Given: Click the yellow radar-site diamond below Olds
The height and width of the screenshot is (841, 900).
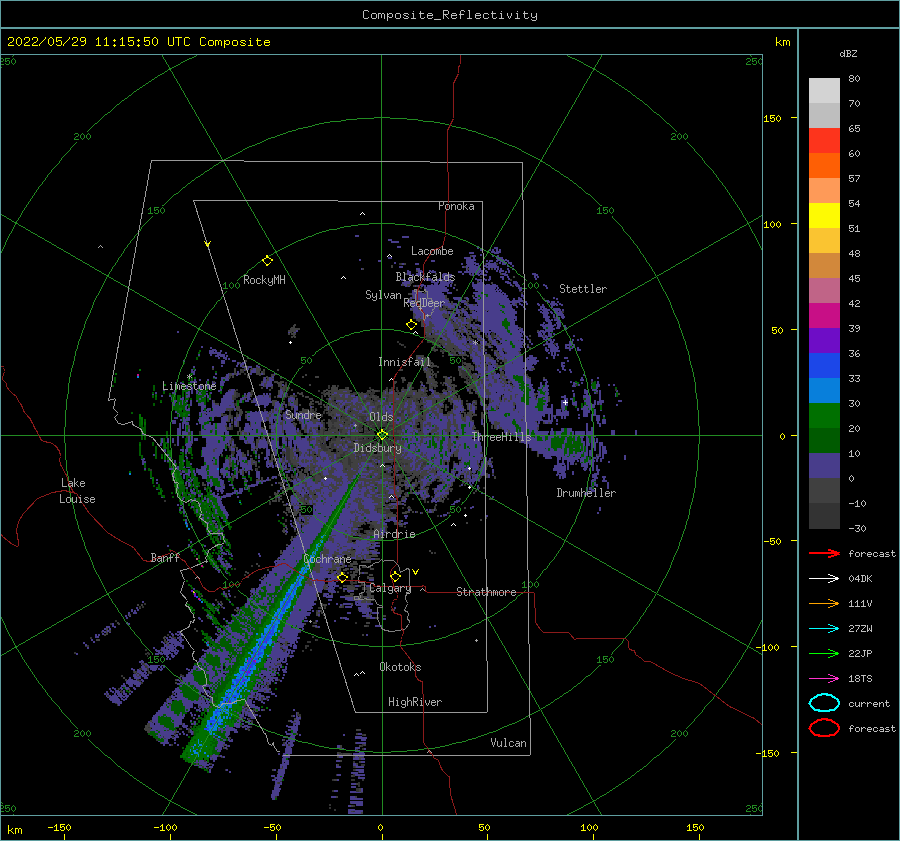Looking at the screenshot, I should pos(382,435).
